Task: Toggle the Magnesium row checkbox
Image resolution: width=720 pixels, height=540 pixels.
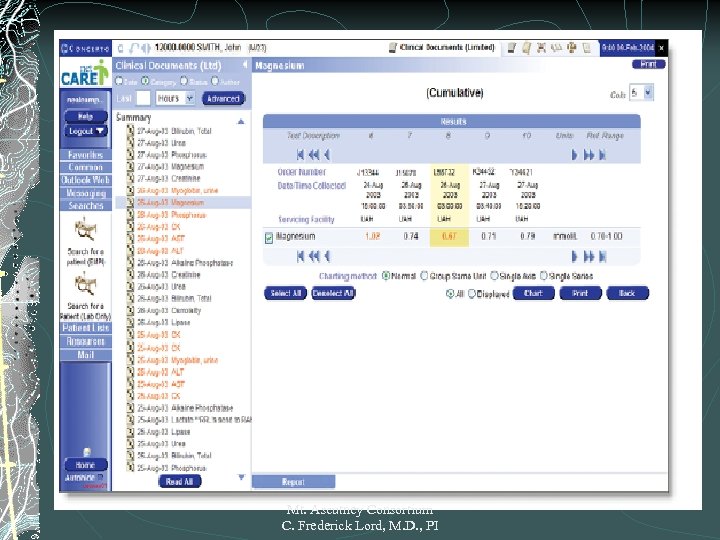Action: (x=269, y=238)
